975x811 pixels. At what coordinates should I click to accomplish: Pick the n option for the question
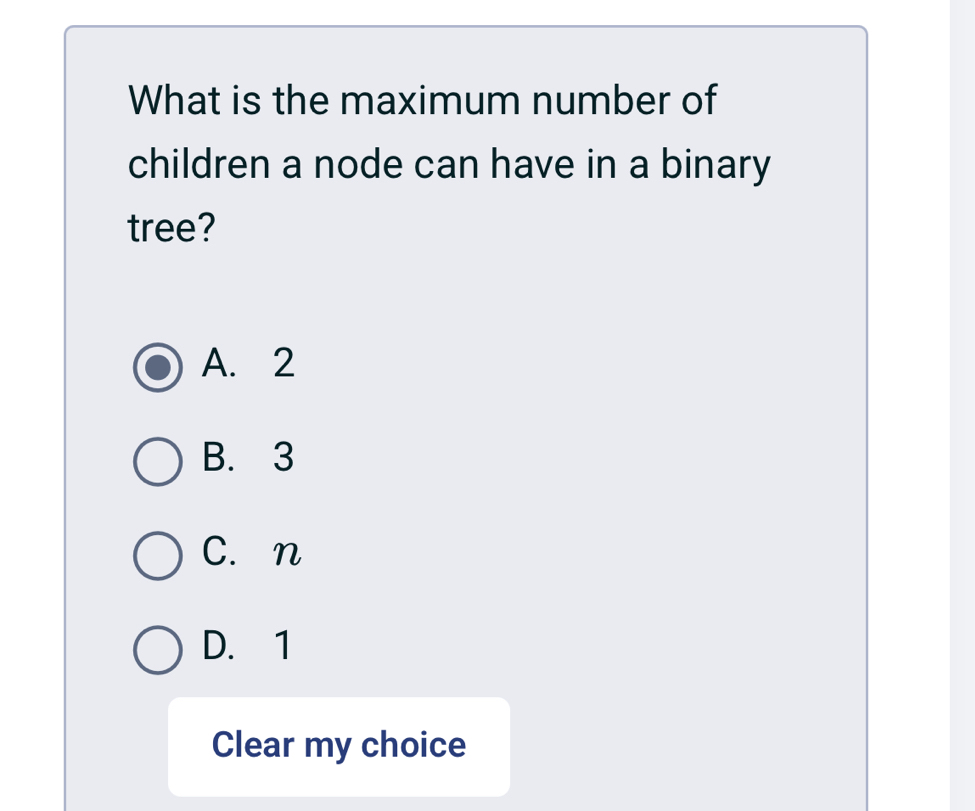[157, 554]
